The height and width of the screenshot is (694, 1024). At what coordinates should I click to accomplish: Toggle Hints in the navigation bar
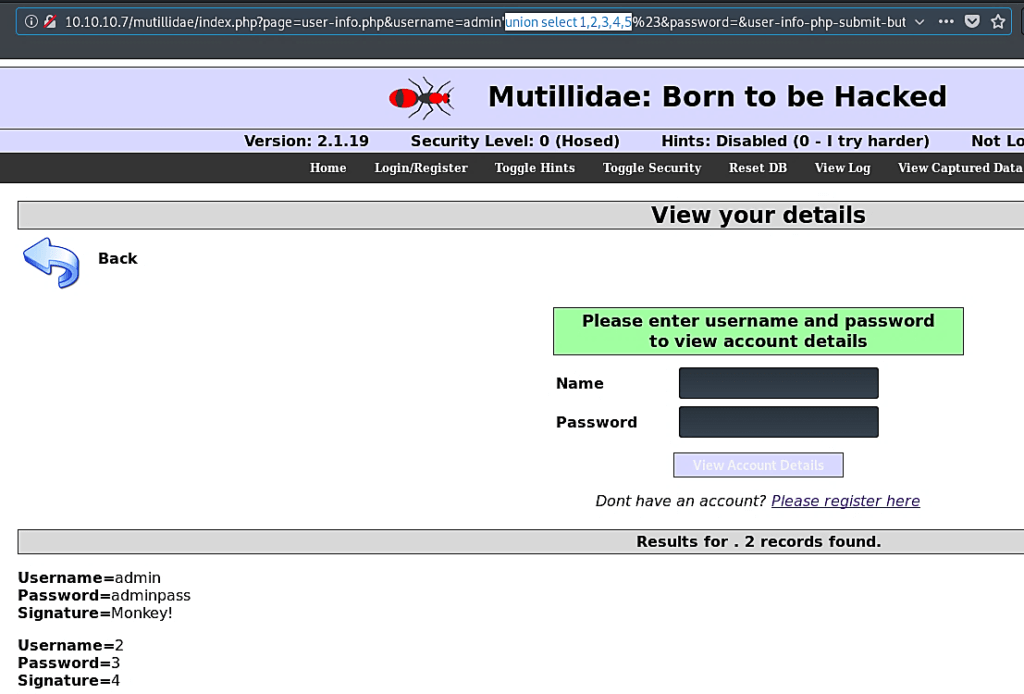point(534,168)
